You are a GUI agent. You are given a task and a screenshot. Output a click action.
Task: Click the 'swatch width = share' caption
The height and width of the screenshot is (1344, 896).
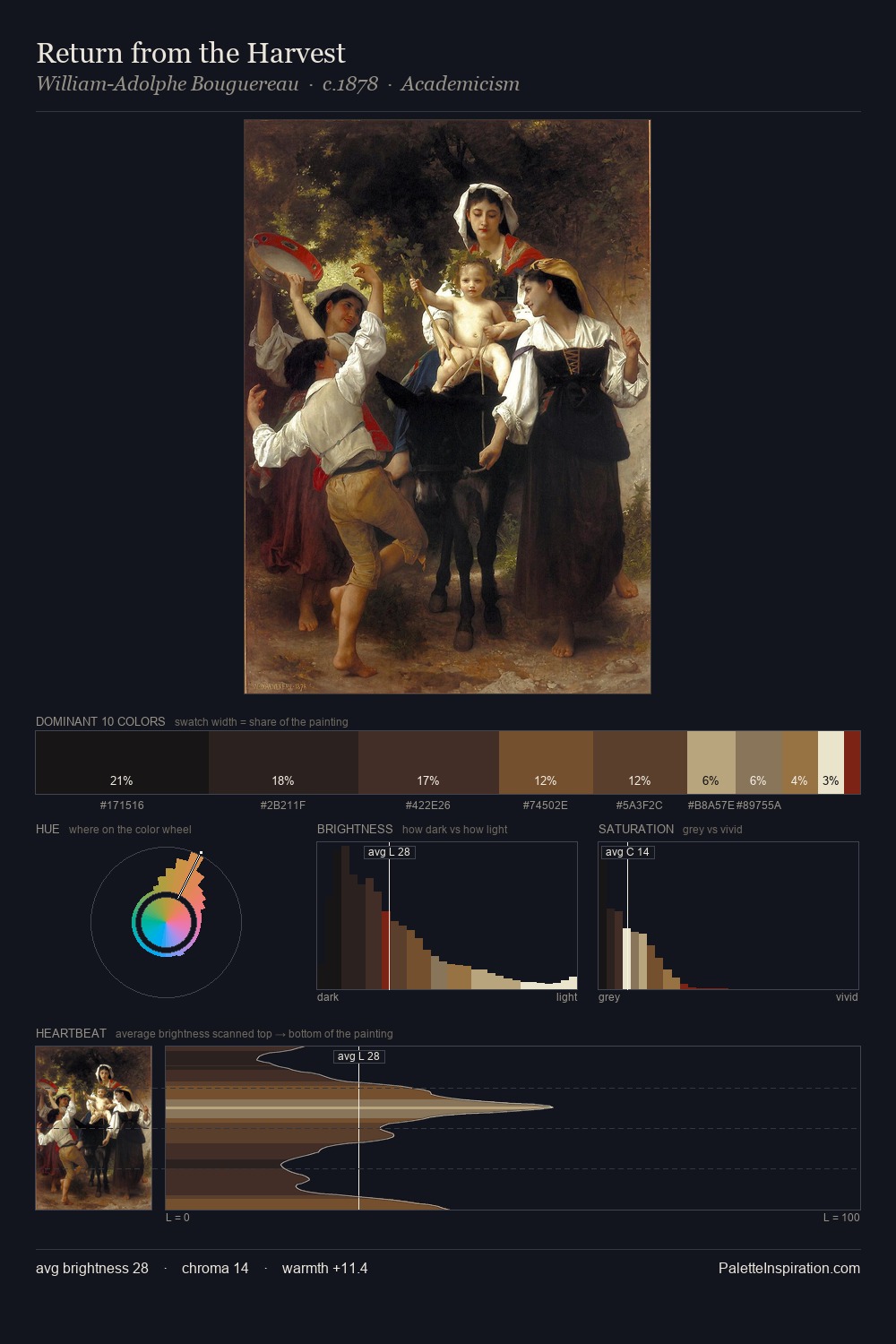point(262,722)
